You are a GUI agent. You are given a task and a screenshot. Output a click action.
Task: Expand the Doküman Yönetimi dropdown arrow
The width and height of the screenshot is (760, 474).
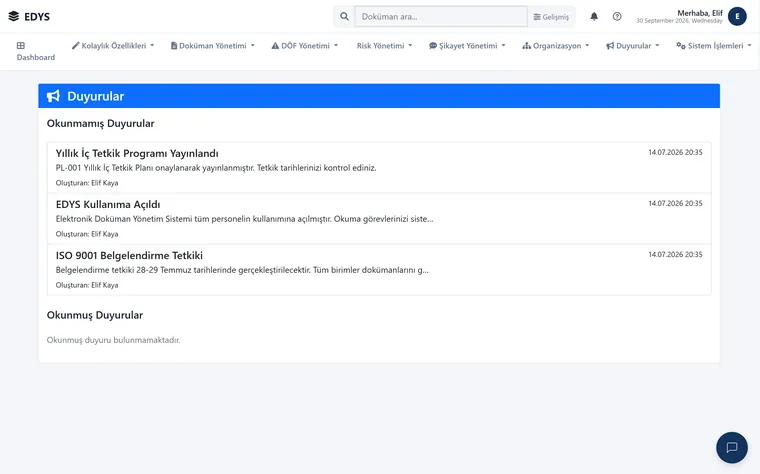[253, 46]
